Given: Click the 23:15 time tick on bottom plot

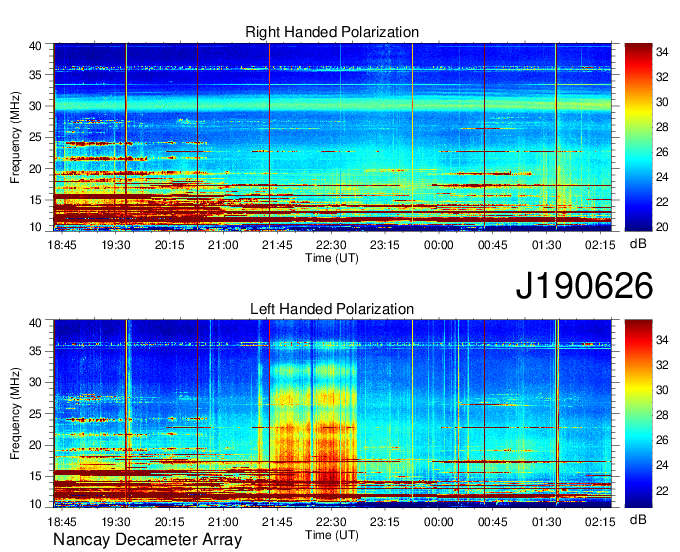Looking at the screenshot, I should [385, 522].
